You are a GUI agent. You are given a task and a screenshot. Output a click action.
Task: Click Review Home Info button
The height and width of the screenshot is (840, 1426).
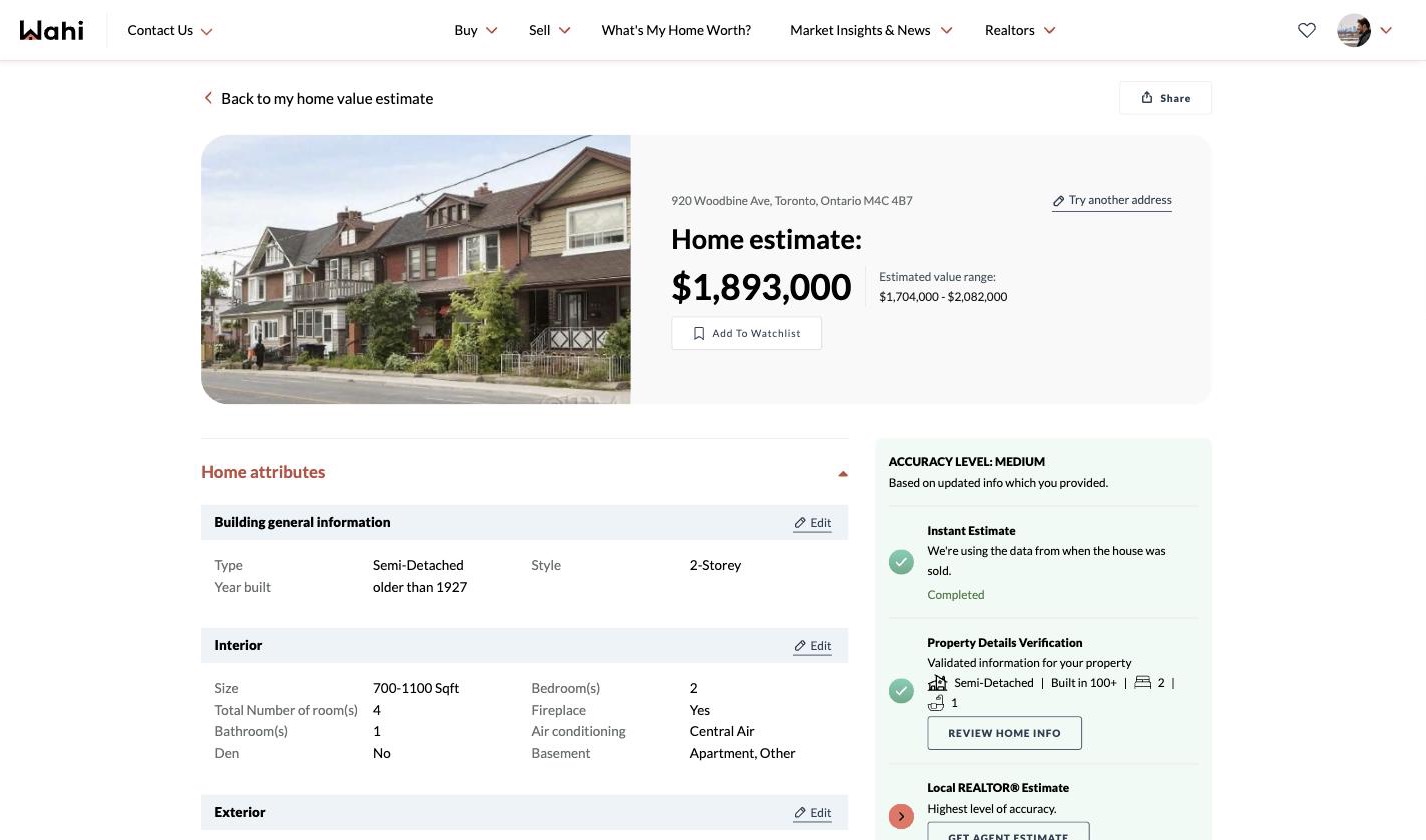(x=1004, y=733)
